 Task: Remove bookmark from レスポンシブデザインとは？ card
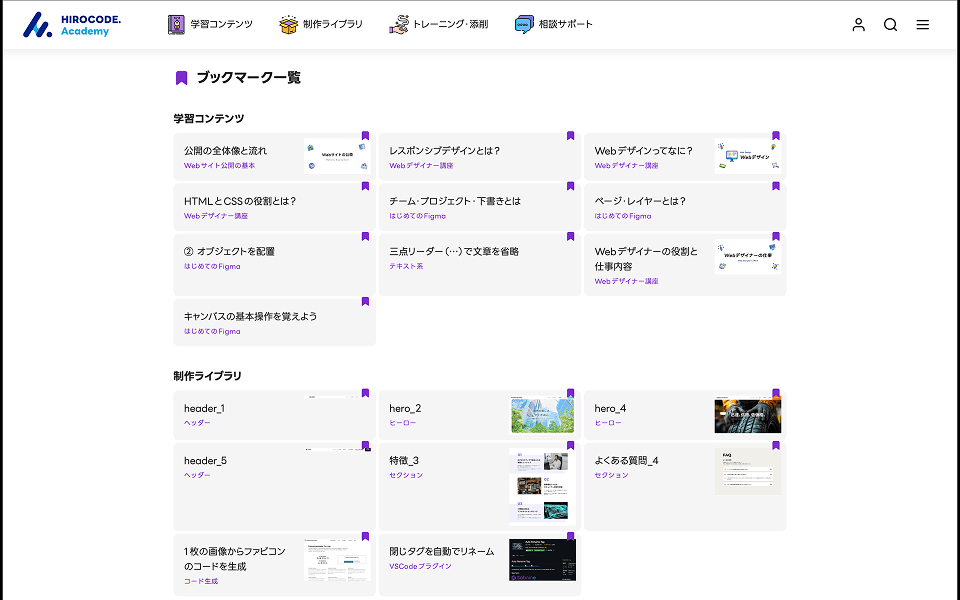[x=570, y=136]
